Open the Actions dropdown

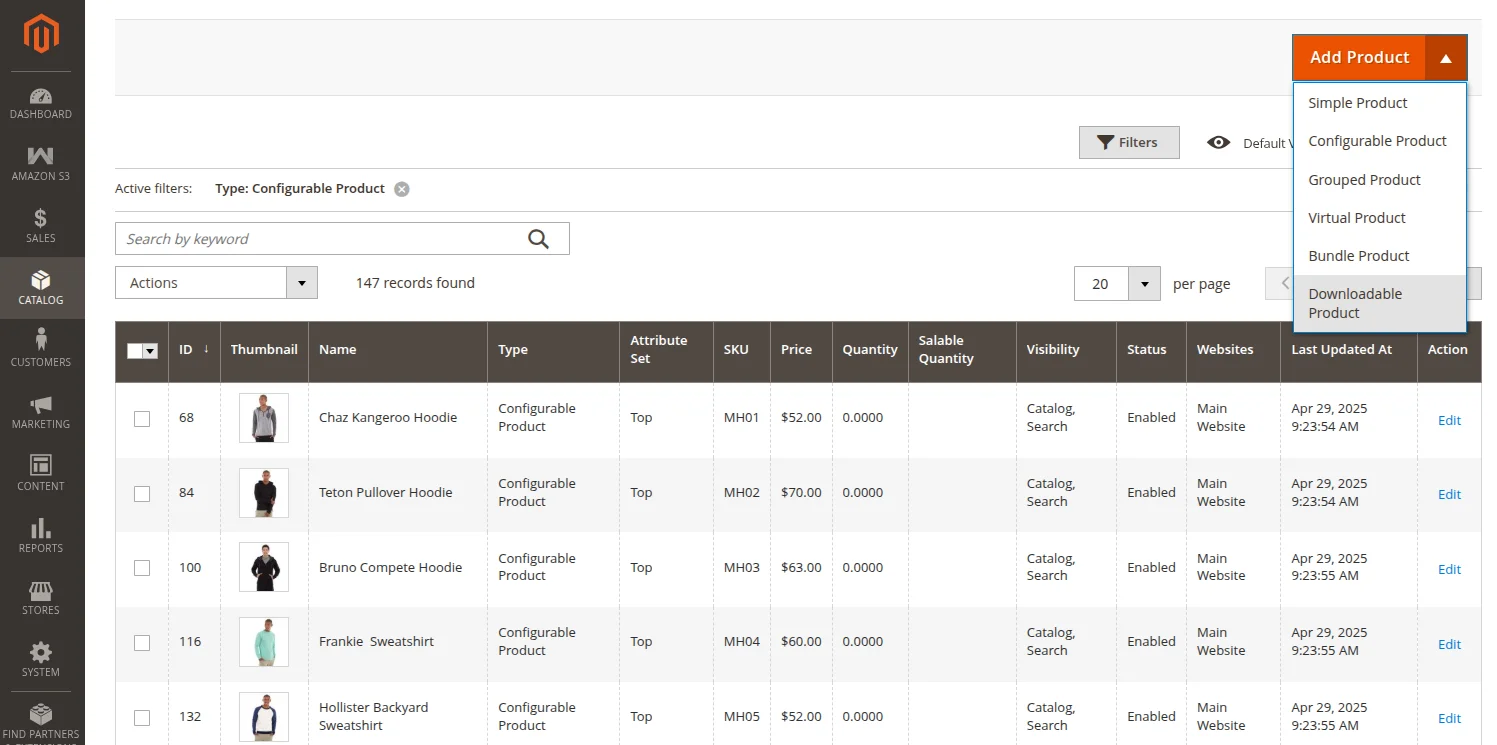pyautogui.click(x=216, y=283)
